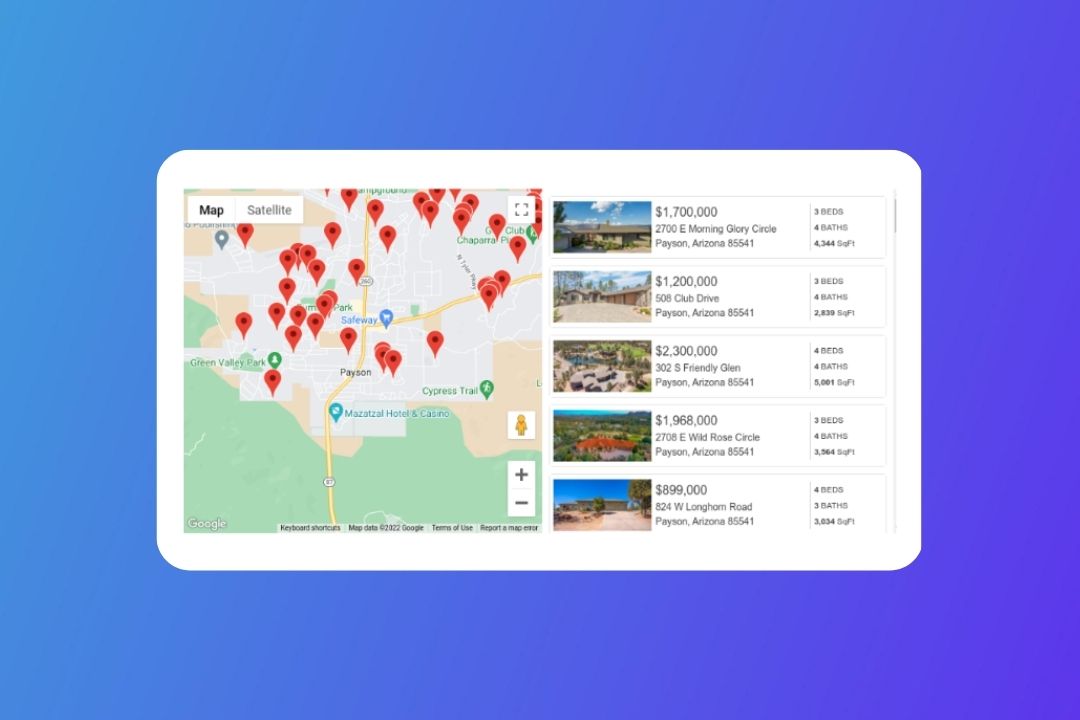Click the Cypress Trail hiking marker
Screen dimensions: 1080x720
point(486,388)
